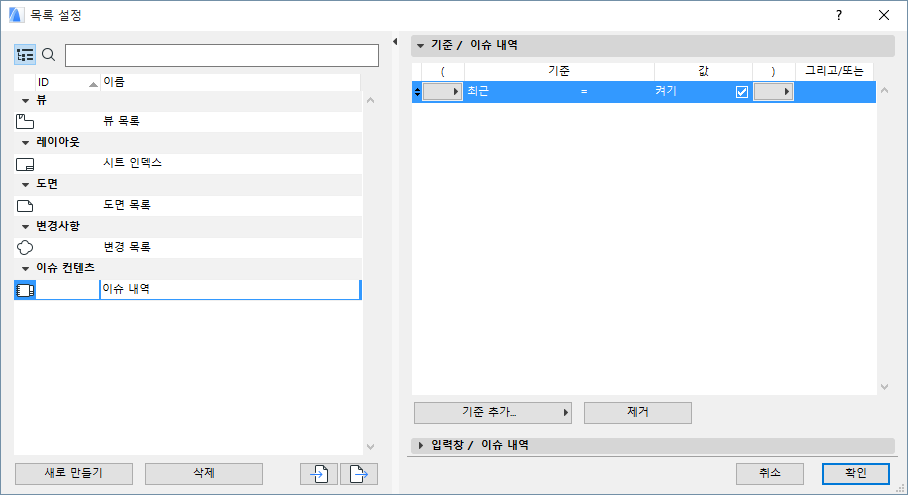Screen dimensions: 908x495
Task: Click the 그리고/또는 column header
Action: (x=834, y=71)
